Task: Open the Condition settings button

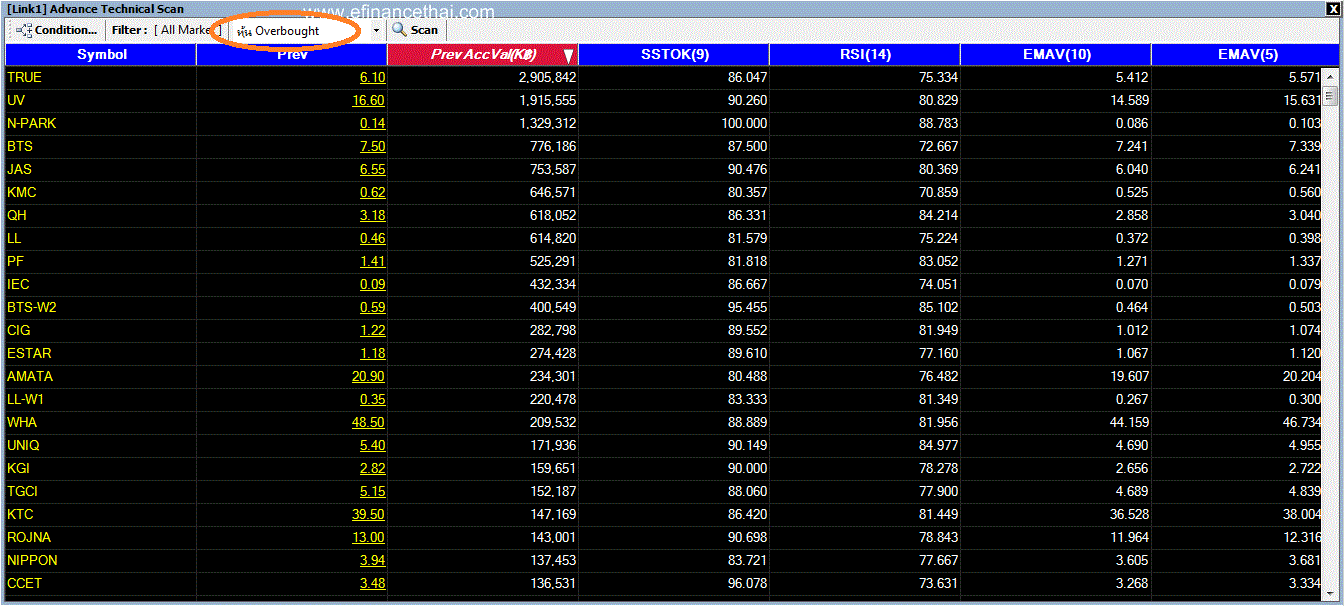Action: pos(57,30)
